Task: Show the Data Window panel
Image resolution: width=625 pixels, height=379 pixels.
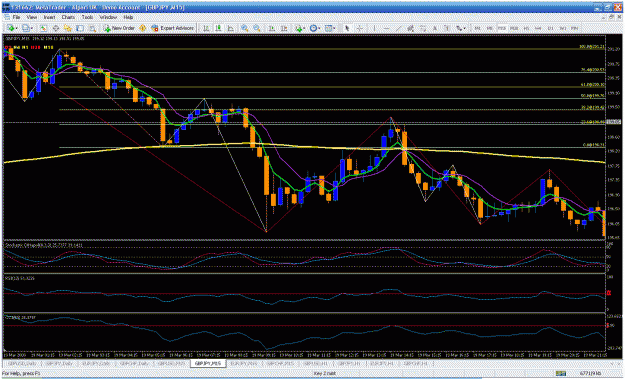Action: [x=56, y=28]
